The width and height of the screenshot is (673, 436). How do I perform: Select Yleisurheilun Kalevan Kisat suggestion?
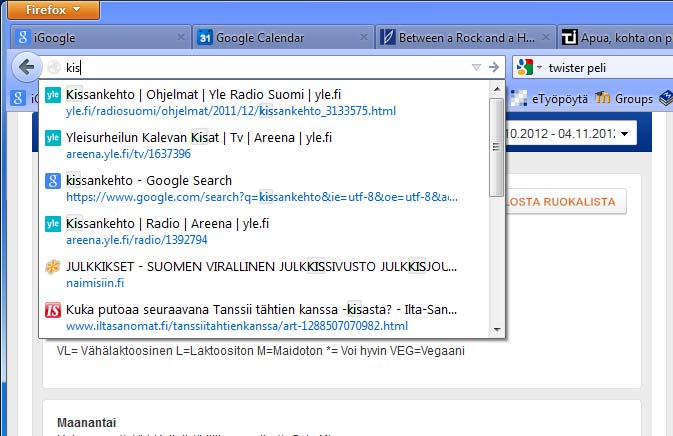(x=264, y=145)
